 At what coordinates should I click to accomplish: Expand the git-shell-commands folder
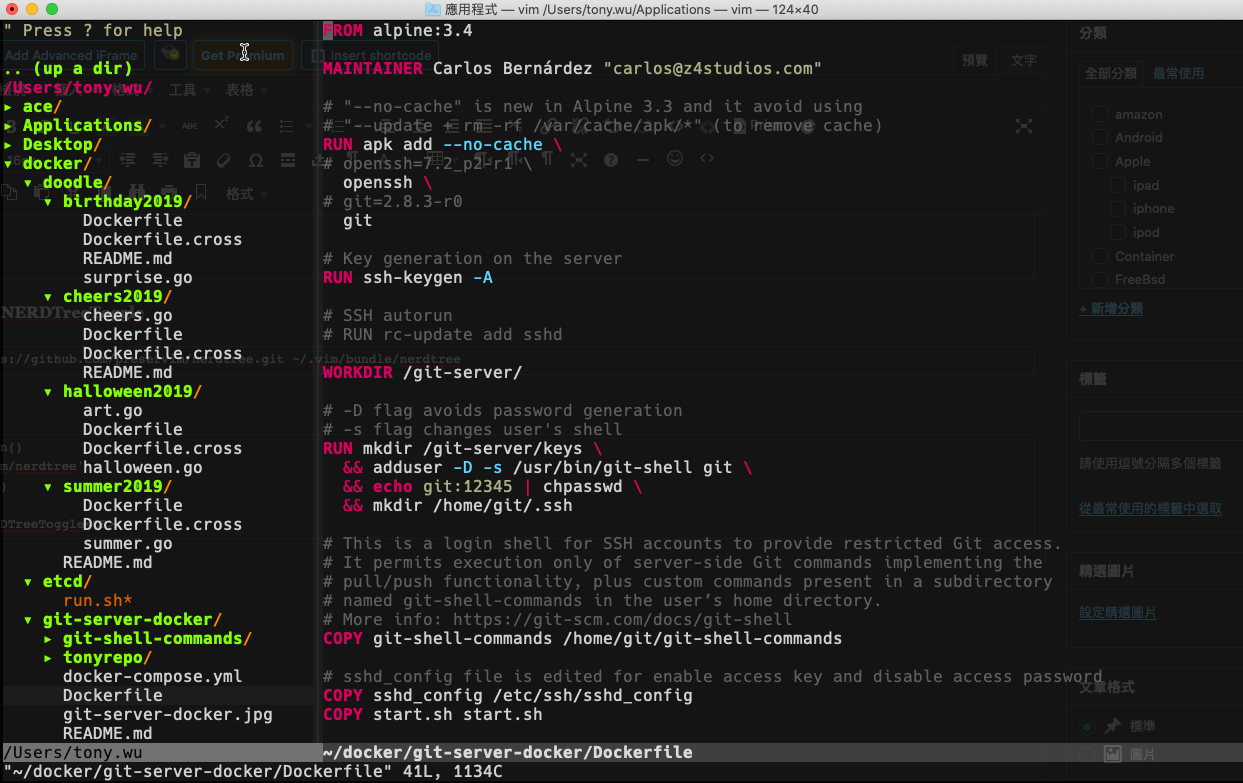[x=48, y=638]
